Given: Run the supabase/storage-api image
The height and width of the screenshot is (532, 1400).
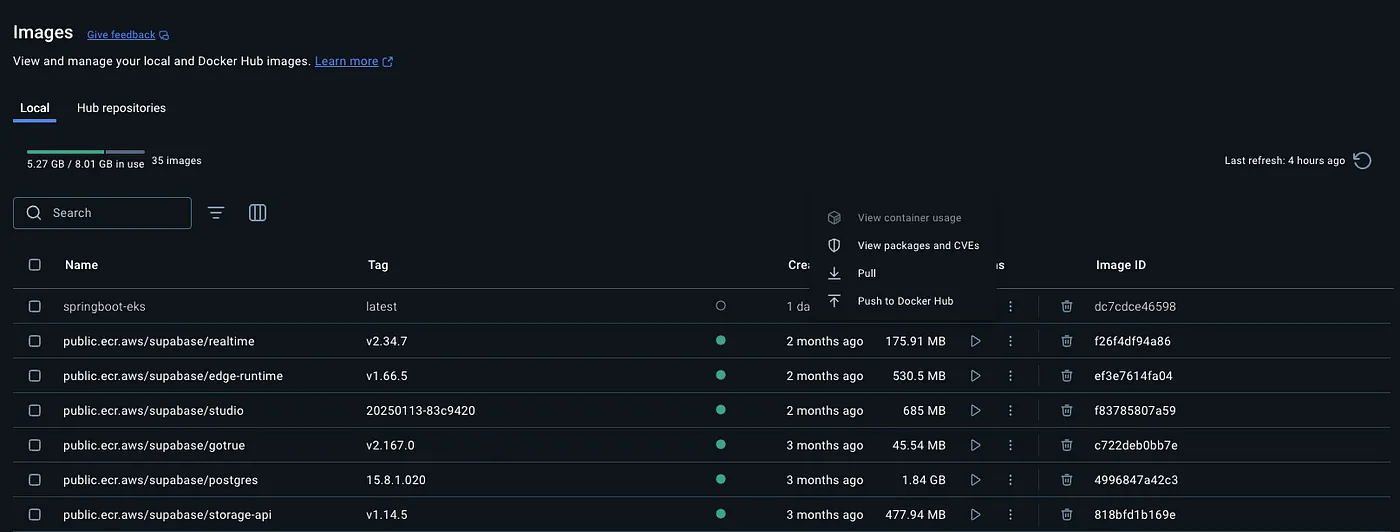Looking at the screenshot, I should [975, 515].
